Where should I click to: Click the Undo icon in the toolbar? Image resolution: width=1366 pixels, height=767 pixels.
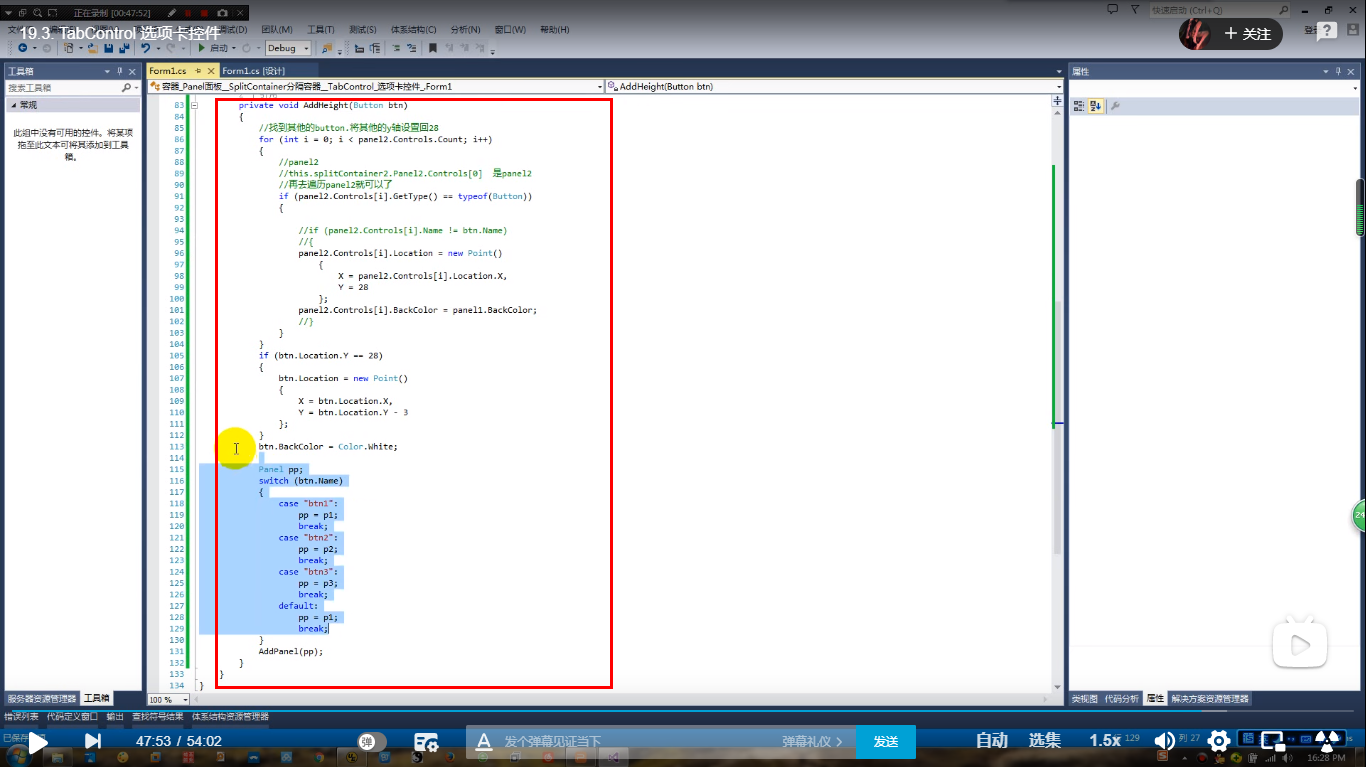[x=146, y=47]
